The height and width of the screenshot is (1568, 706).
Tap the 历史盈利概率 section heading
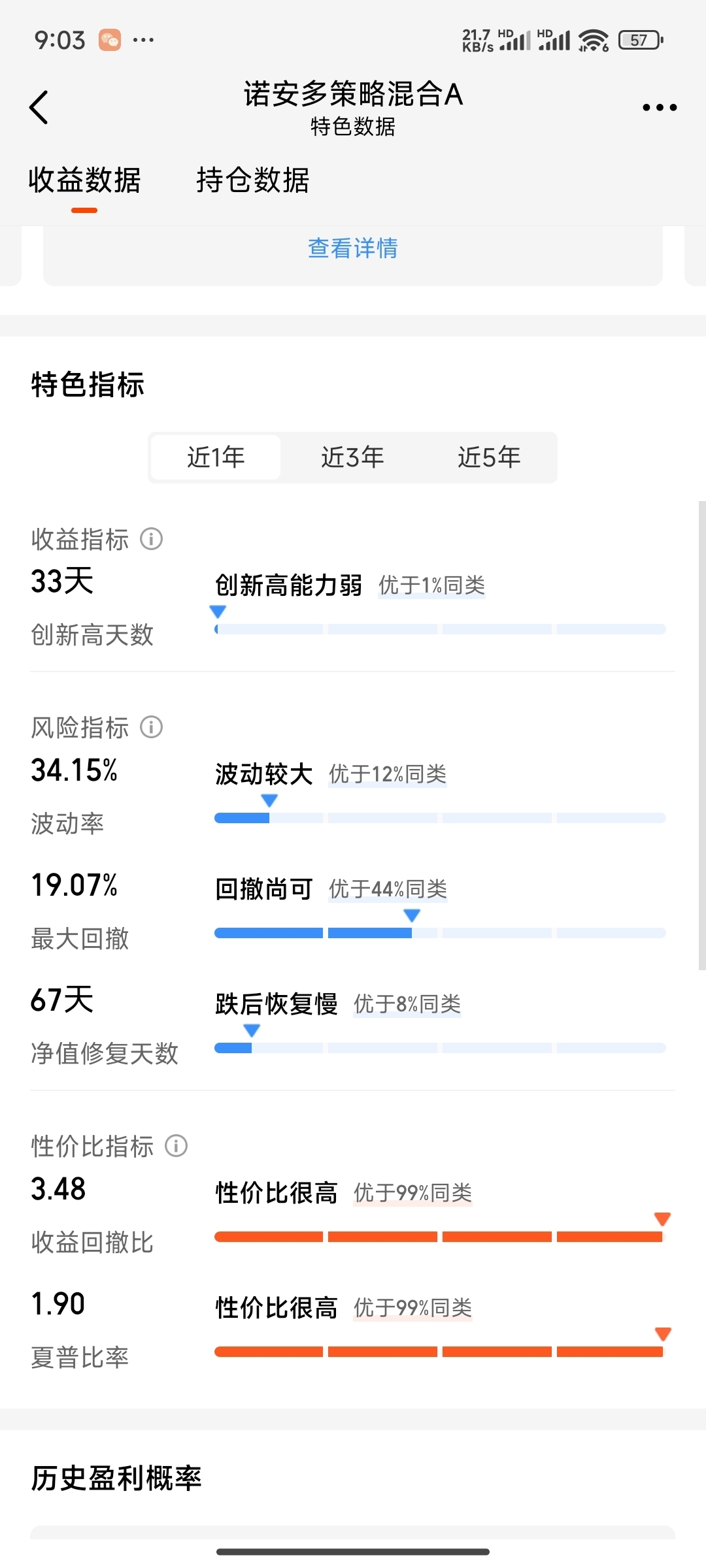click(116, 1478)
